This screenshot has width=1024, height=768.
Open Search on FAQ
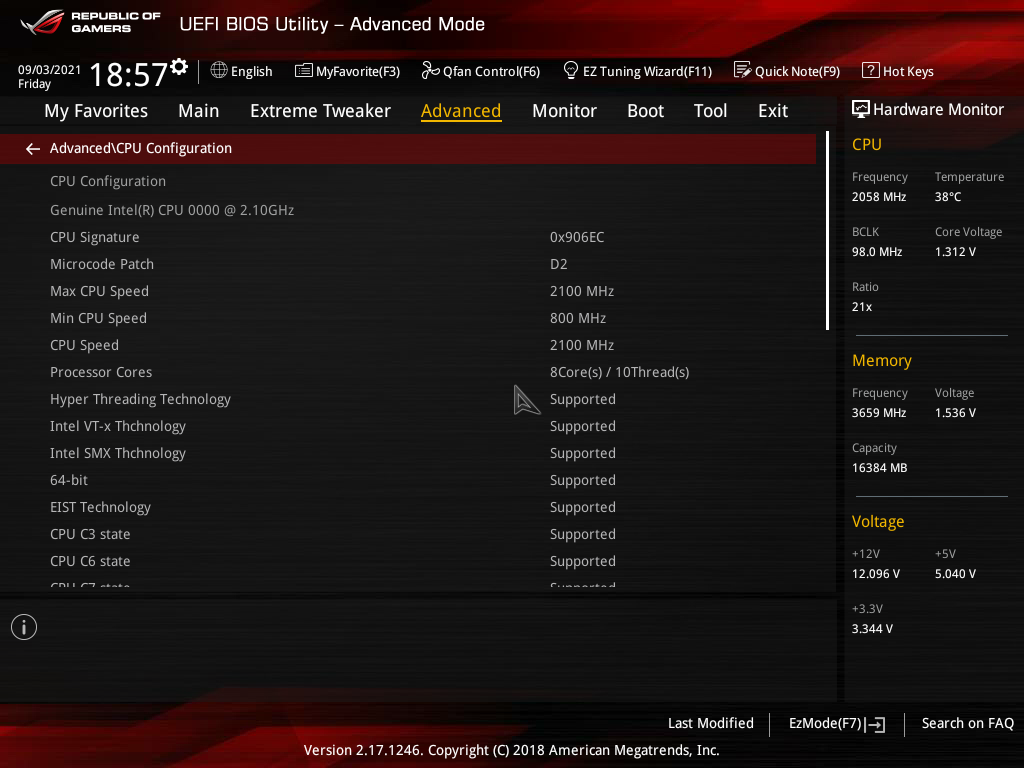(967, 724)
